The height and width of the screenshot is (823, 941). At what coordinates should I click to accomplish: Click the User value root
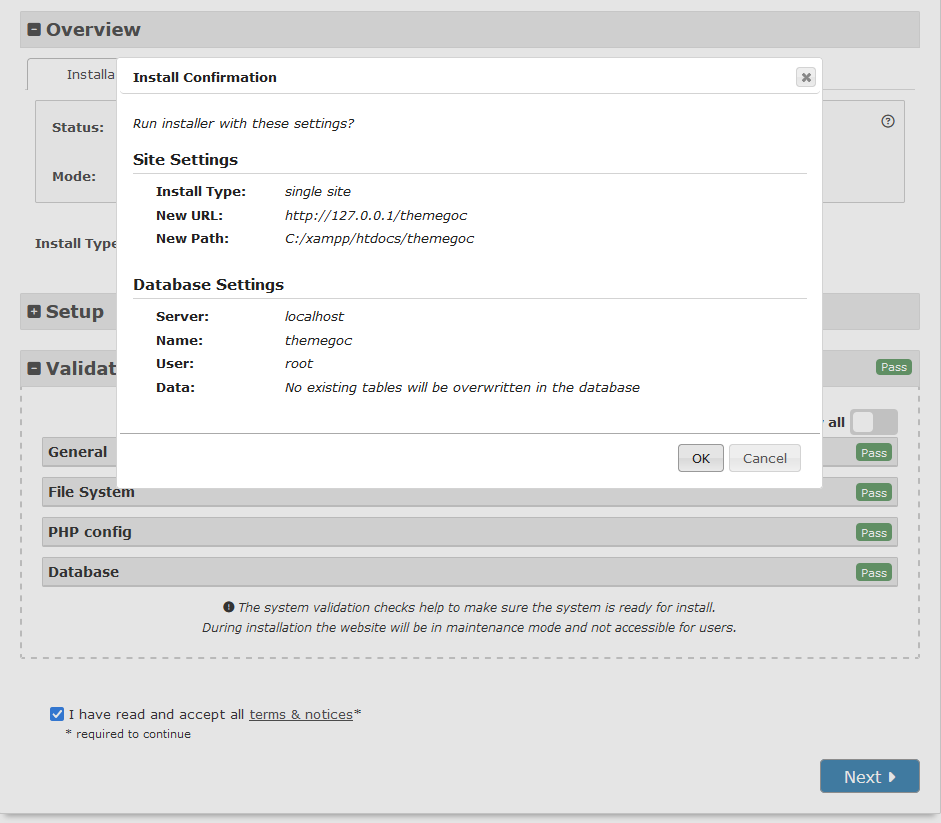(299, 364)
